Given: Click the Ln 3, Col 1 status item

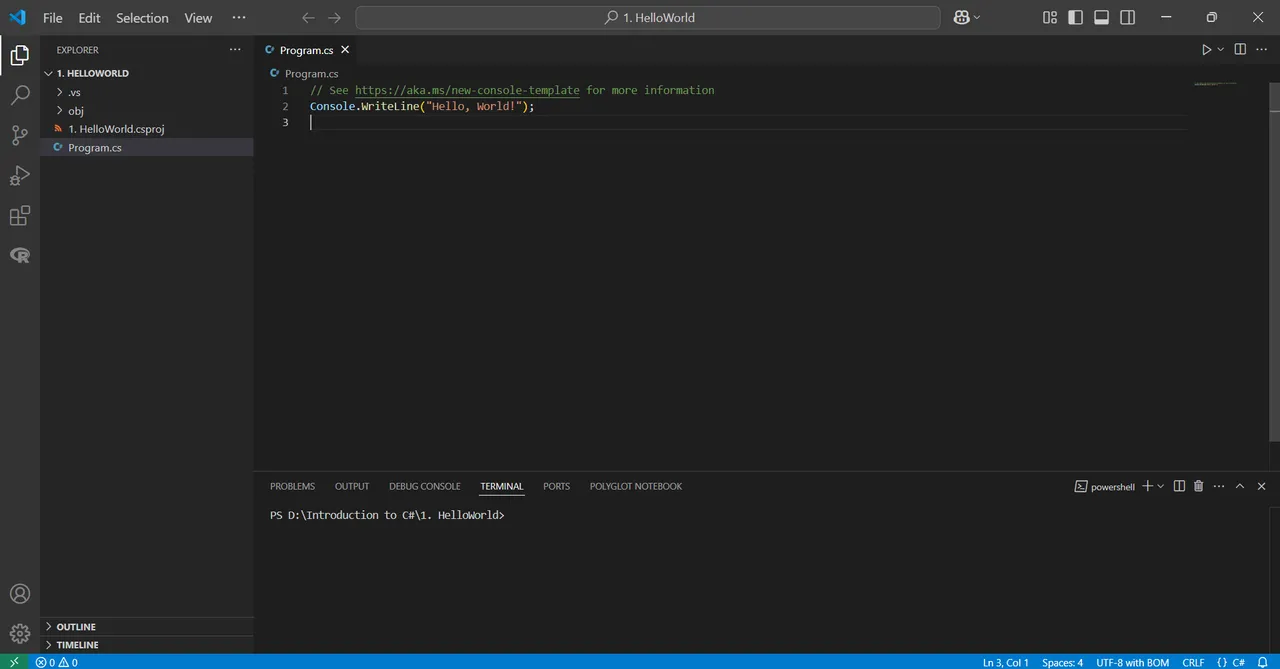Looking at the screenshot, I should [1005, 662].
